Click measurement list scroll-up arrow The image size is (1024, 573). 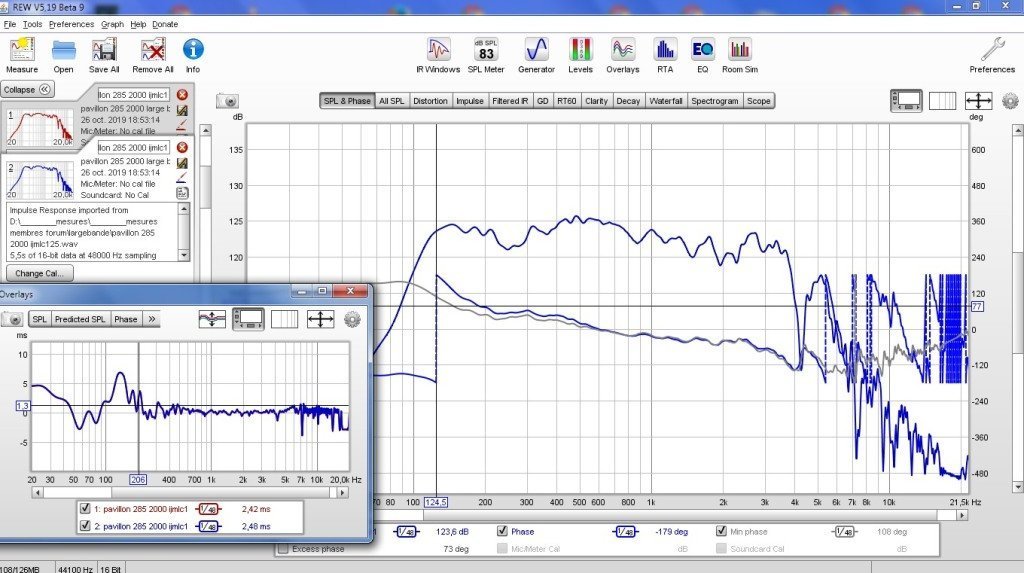(206, 131)
